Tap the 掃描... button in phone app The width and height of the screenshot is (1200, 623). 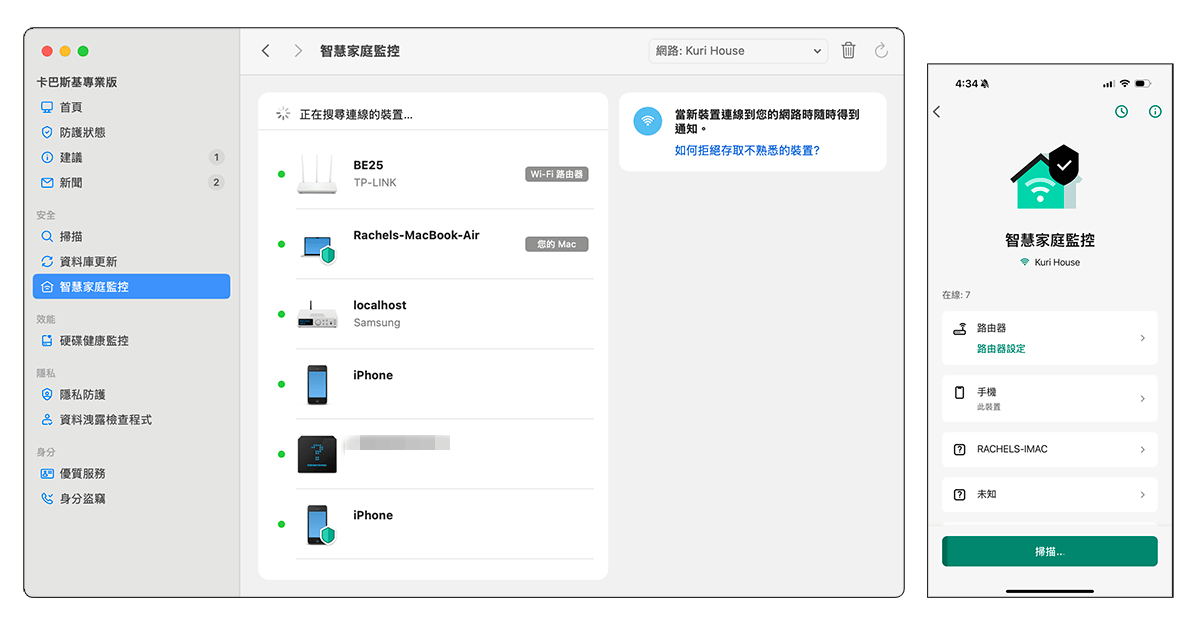tap(1050, 551)
